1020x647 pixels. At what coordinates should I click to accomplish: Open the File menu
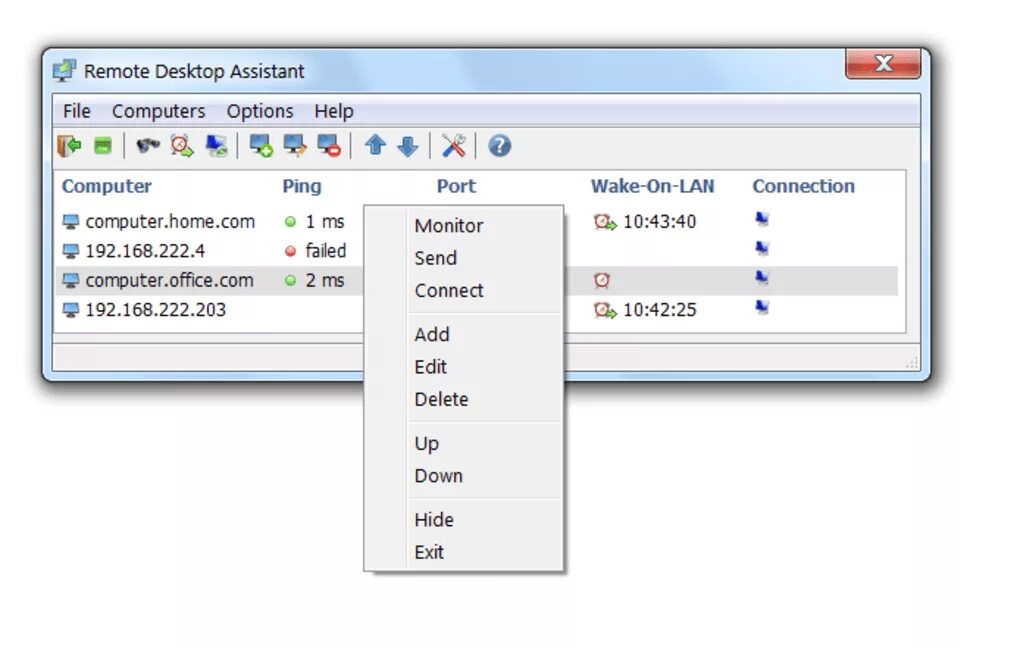pyautogui.click(x=77, y=111)
